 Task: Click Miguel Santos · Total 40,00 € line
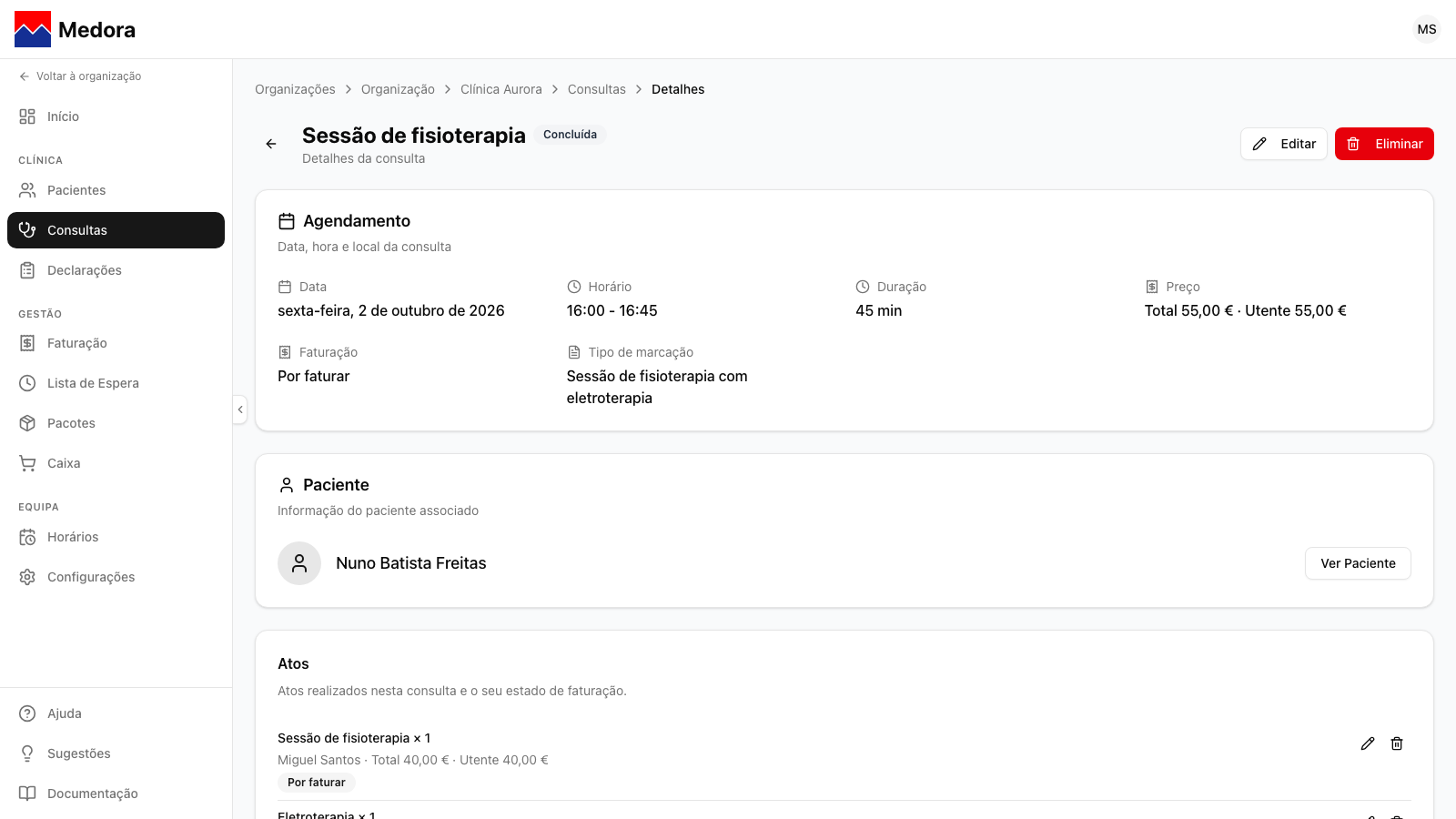pos(413,760)
